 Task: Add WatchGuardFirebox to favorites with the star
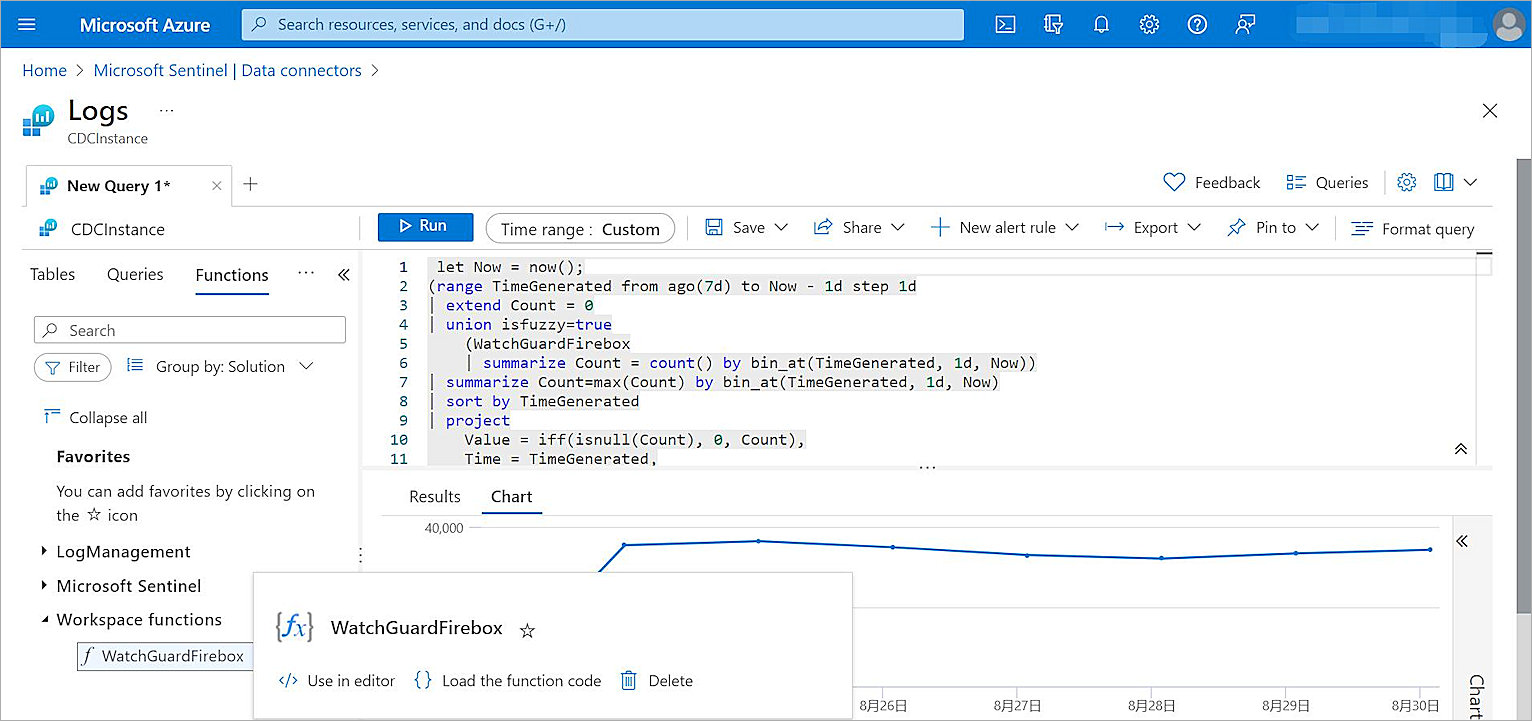click(527, 630)
